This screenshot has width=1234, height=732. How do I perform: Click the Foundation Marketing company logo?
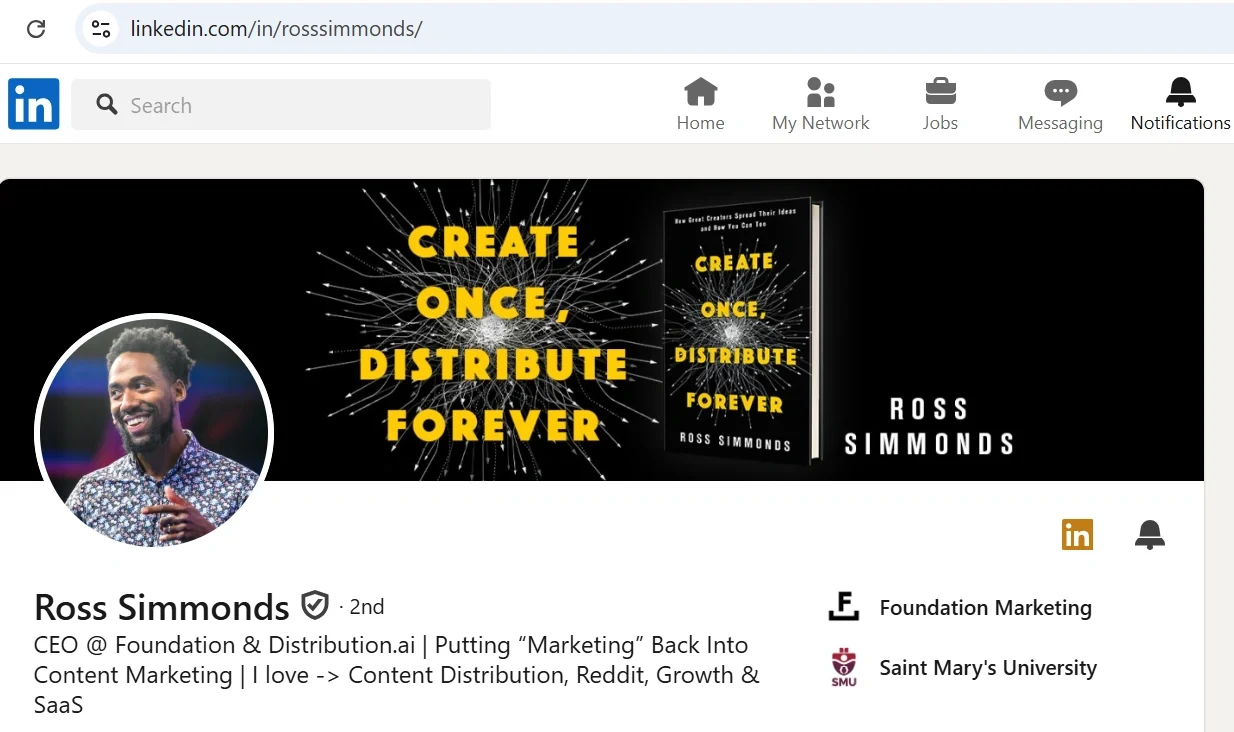tap(843, 606)
